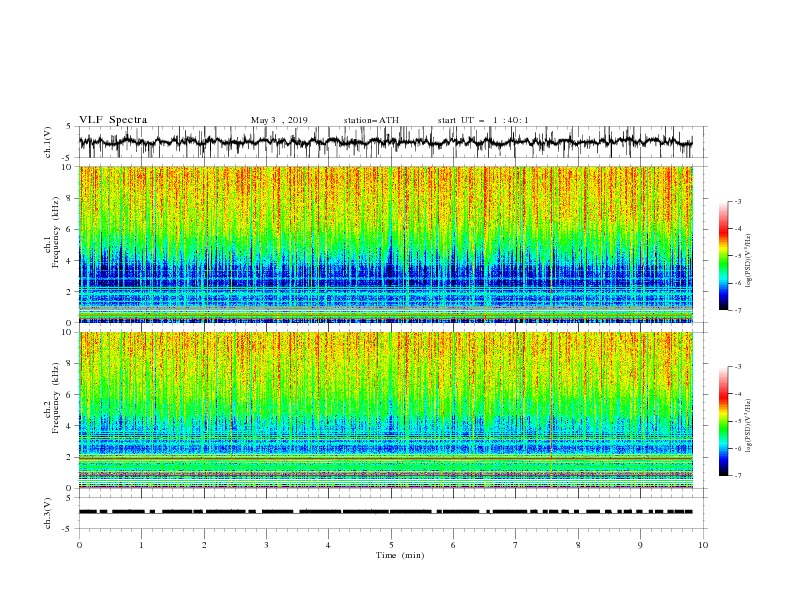
Task: Click the ch.2 color scale bar
Action: tap(723, 421)
